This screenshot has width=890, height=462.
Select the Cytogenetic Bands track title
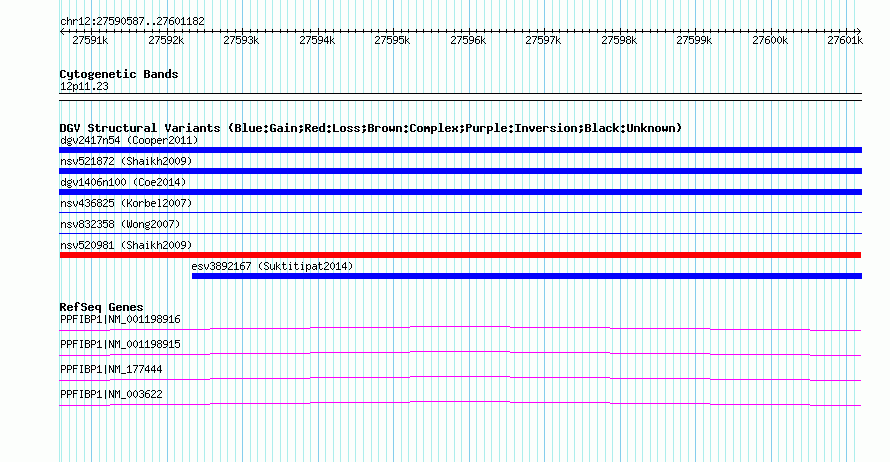(x=119, y=74)
